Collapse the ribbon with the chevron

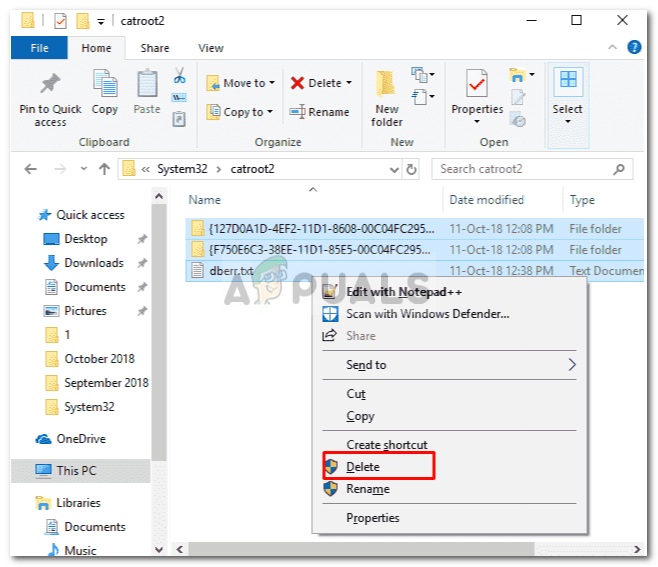coord(612,47)
